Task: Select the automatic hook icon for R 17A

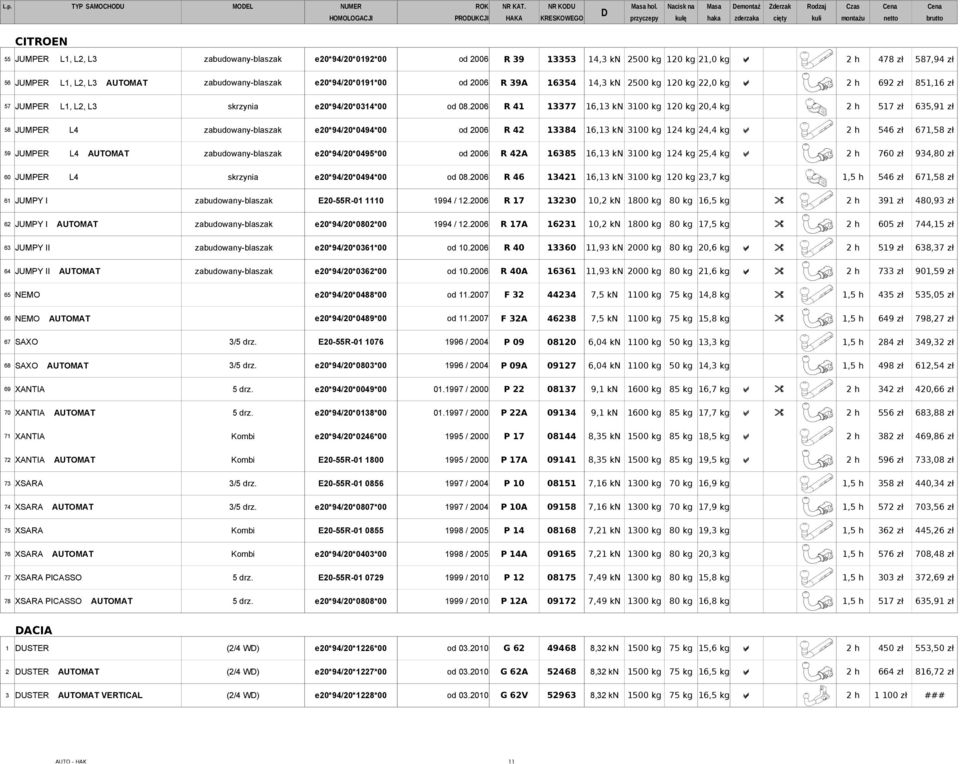Action: click(816, 224)
